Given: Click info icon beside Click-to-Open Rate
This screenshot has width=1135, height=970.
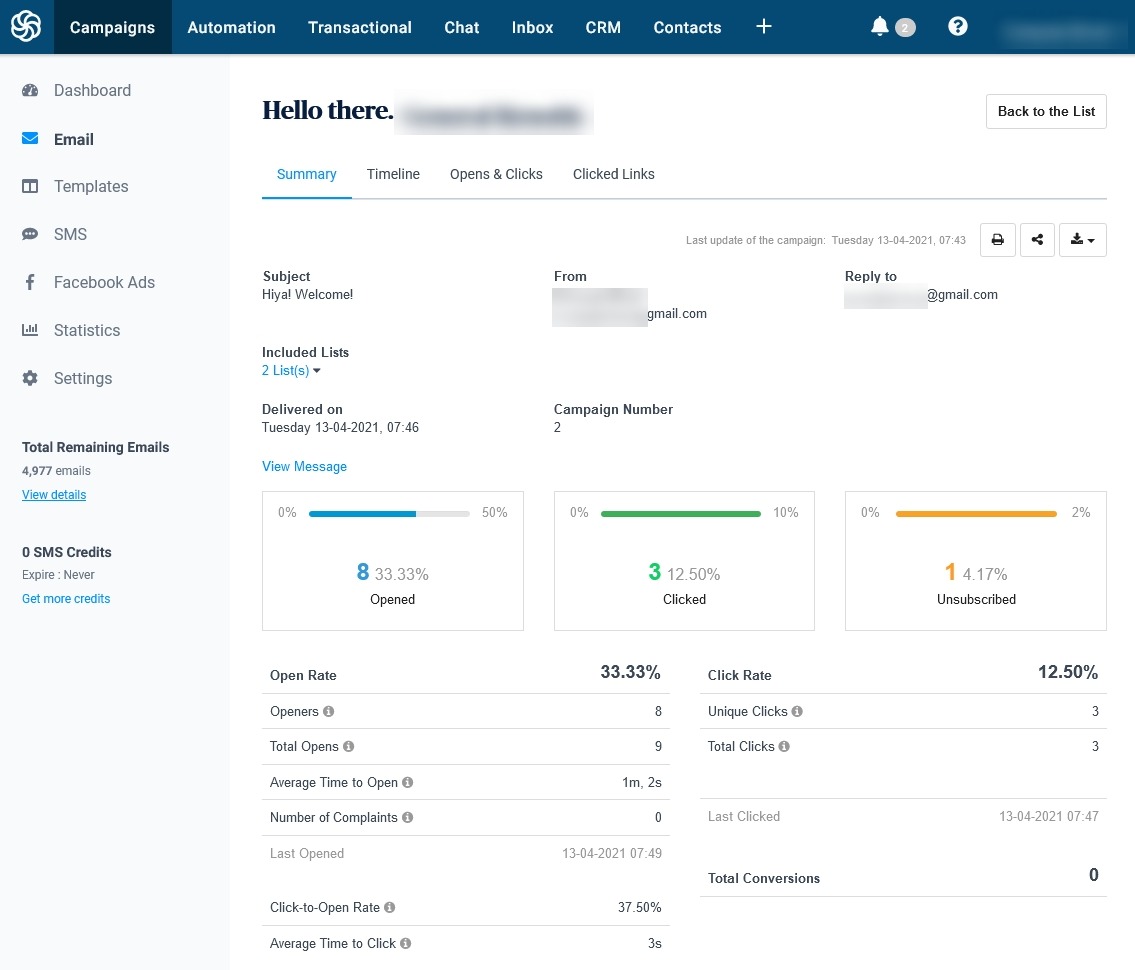Looking at the screenshot, I should click(x=390, y=908).
